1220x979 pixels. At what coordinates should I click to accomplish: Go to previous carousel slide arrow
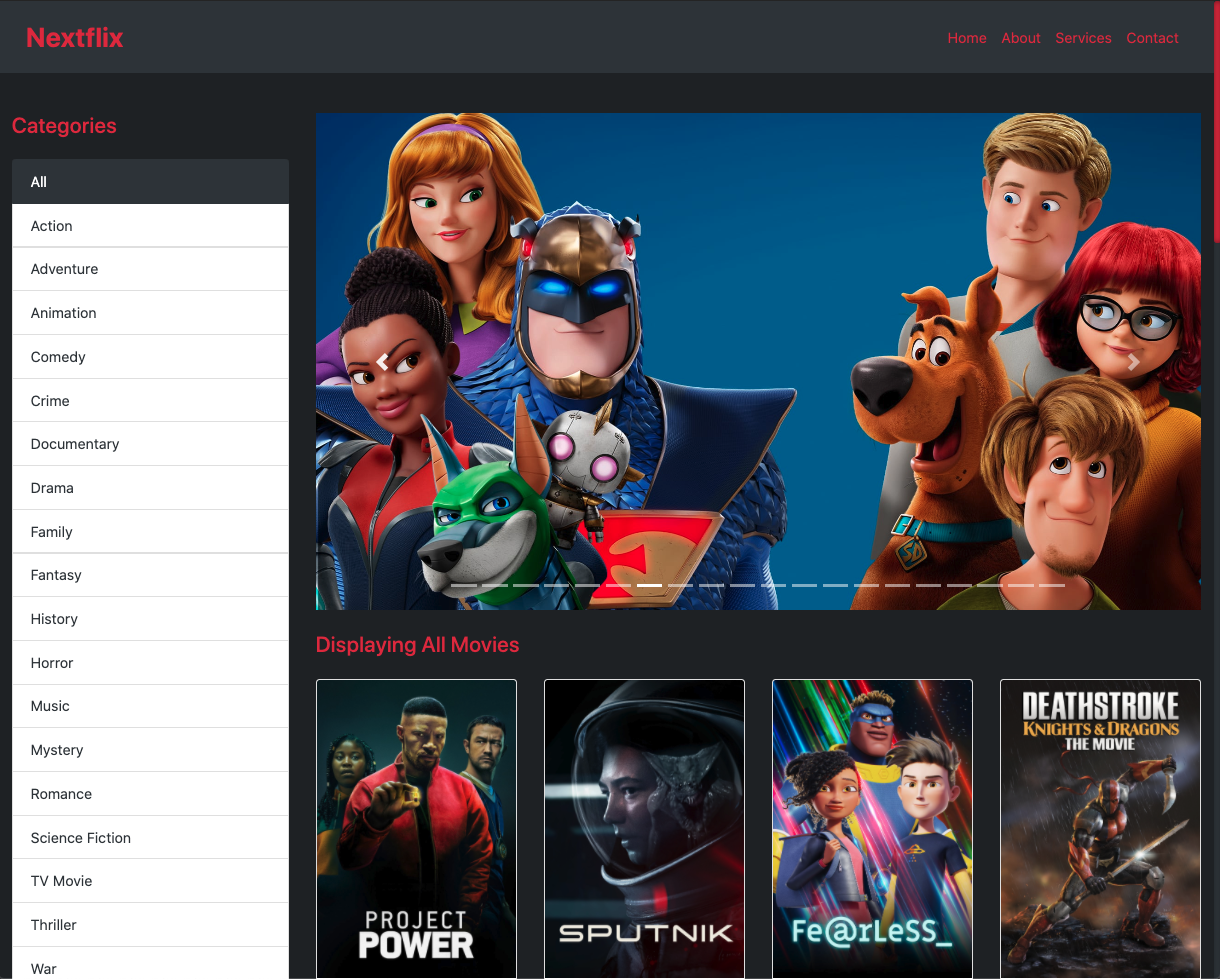coord(382,361)
